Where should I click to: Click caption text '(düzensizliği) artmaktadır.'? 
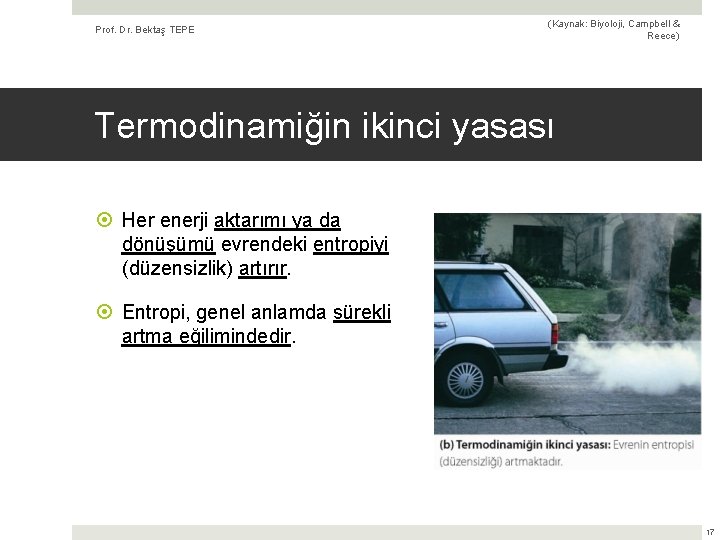pos(501,461)
